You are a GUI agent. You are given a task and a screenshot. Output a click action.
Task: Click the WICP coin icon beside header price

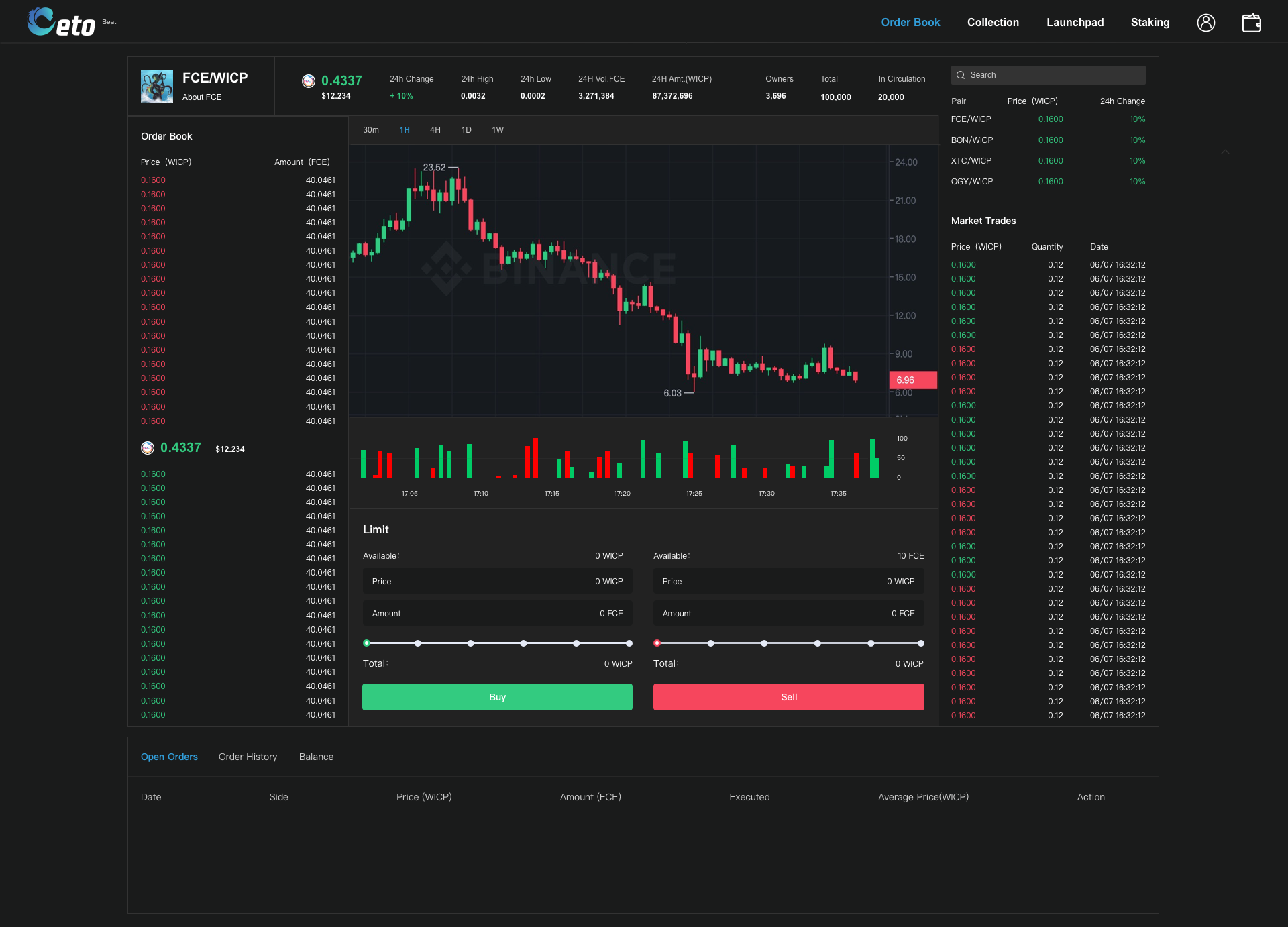click(x=309, y=81)
